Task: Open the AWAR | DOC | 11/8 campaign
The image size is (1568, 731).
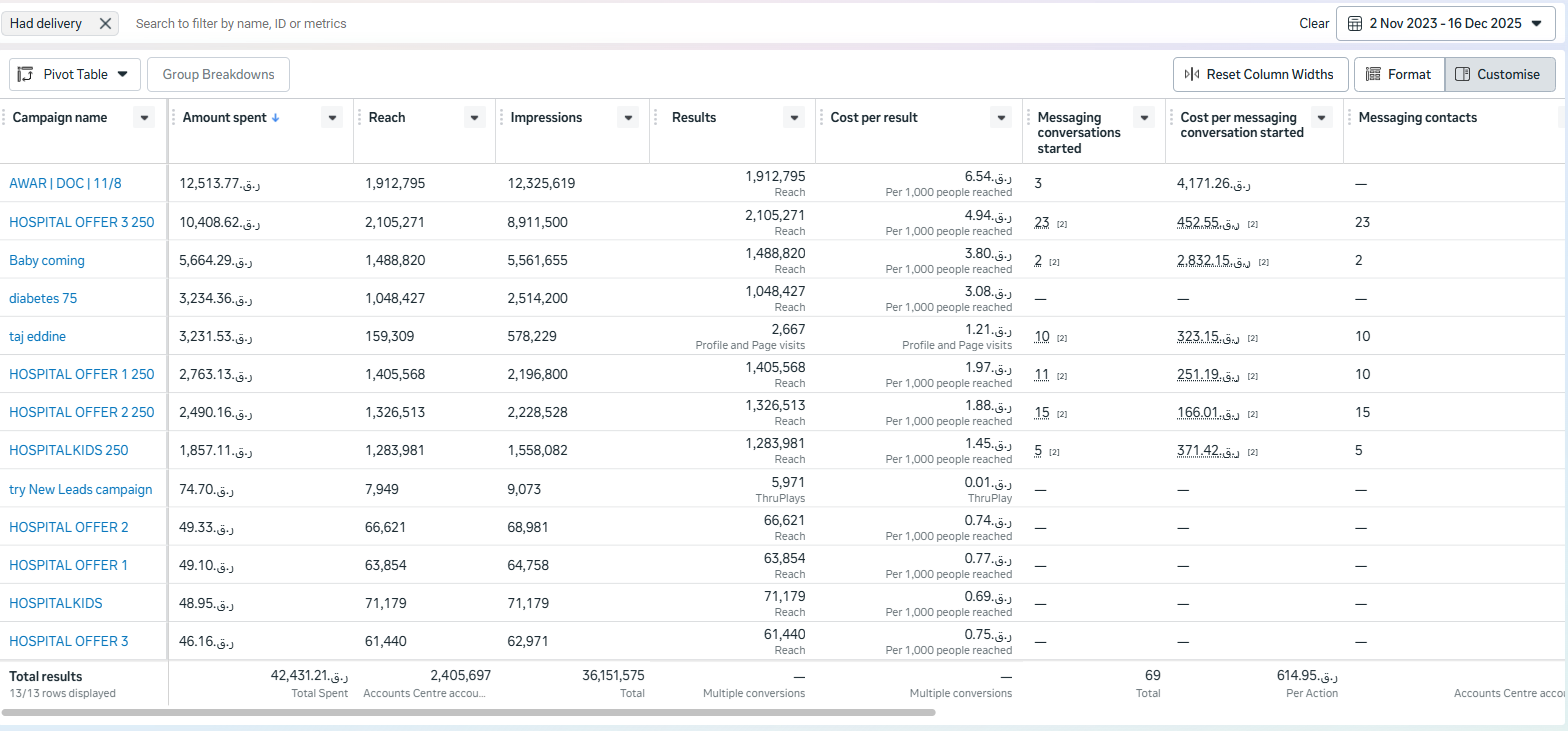Action: pyautogui.click(x=65, y=184)
